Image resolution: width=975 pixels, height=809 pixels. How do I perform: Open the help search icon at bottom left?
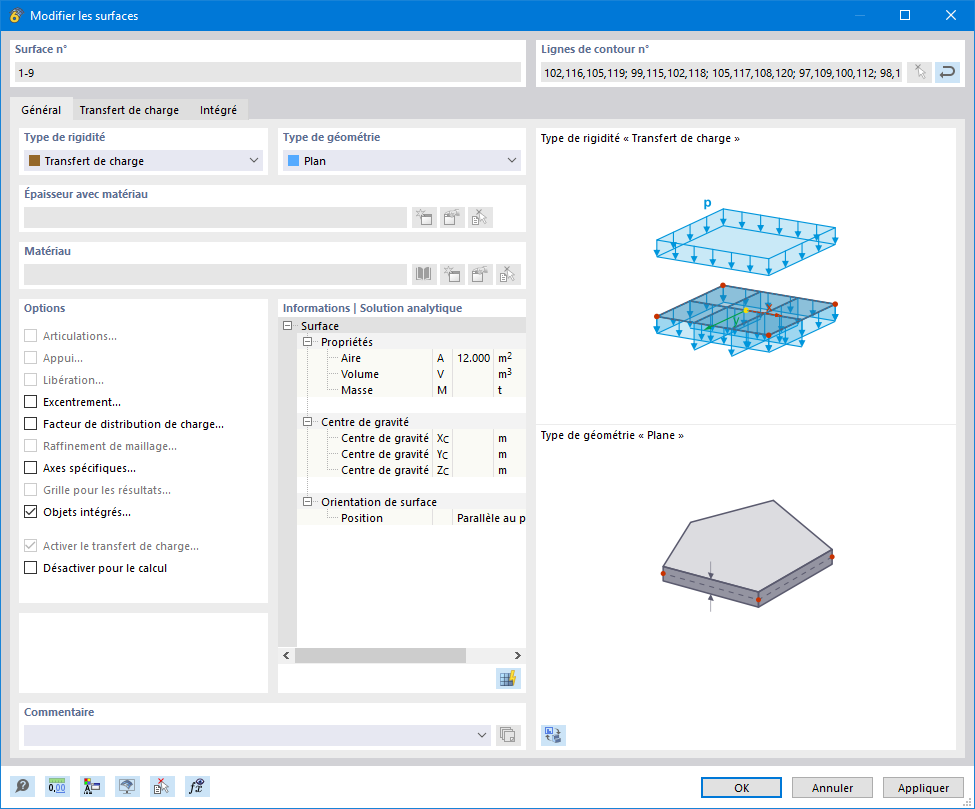coord(22,787)
